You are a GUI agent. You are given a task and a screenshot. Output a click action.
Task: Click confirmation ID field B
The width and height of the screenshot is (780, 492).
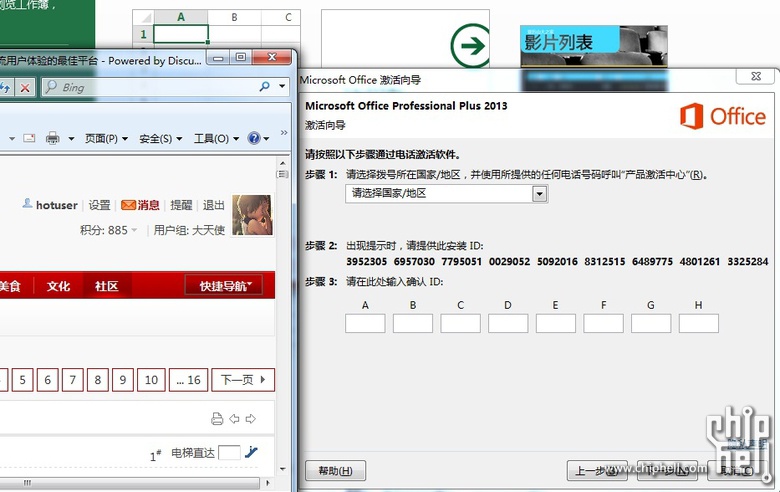tap(413, 323)
